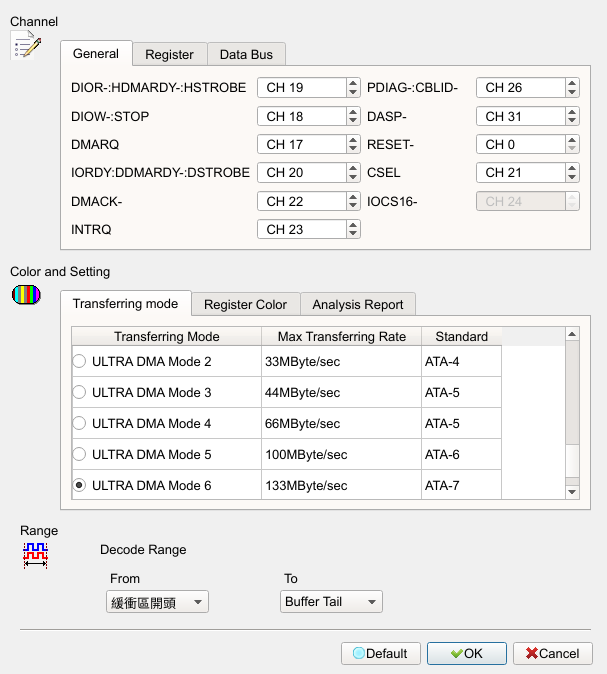Click the CH 31 DASP- field

521,116
